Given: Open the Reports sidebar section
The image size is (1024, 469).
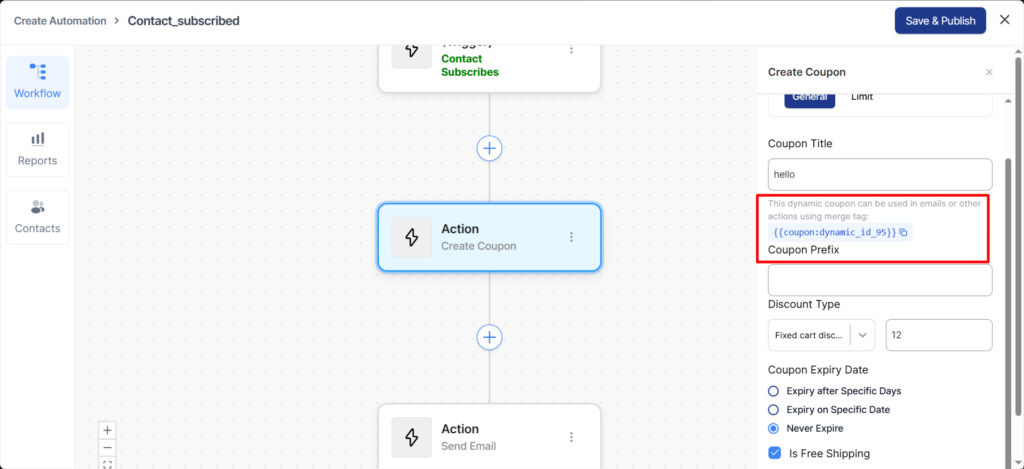Looking at the screenshot, I should pos(37,149).
